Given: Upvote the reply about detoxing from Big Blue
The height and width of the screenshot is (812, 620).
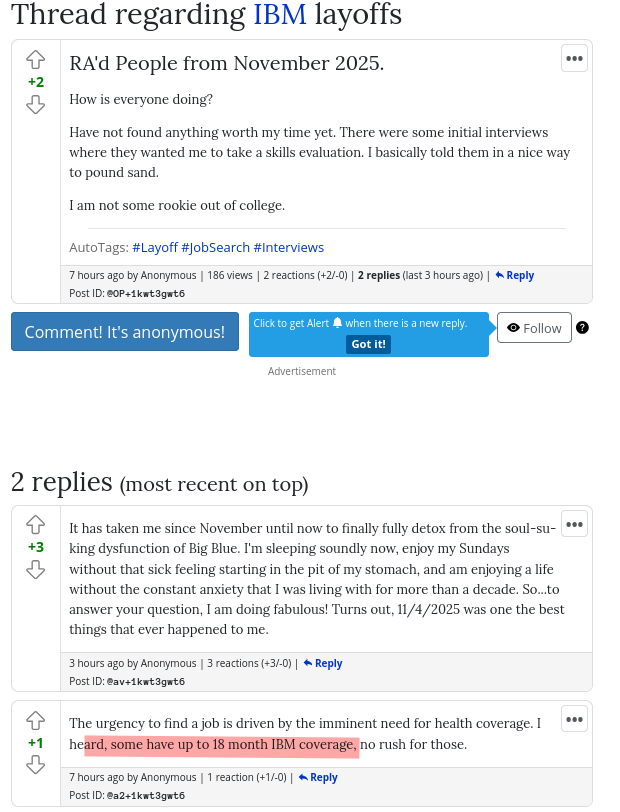Looking at the screenshot, I should coord(36,525).
